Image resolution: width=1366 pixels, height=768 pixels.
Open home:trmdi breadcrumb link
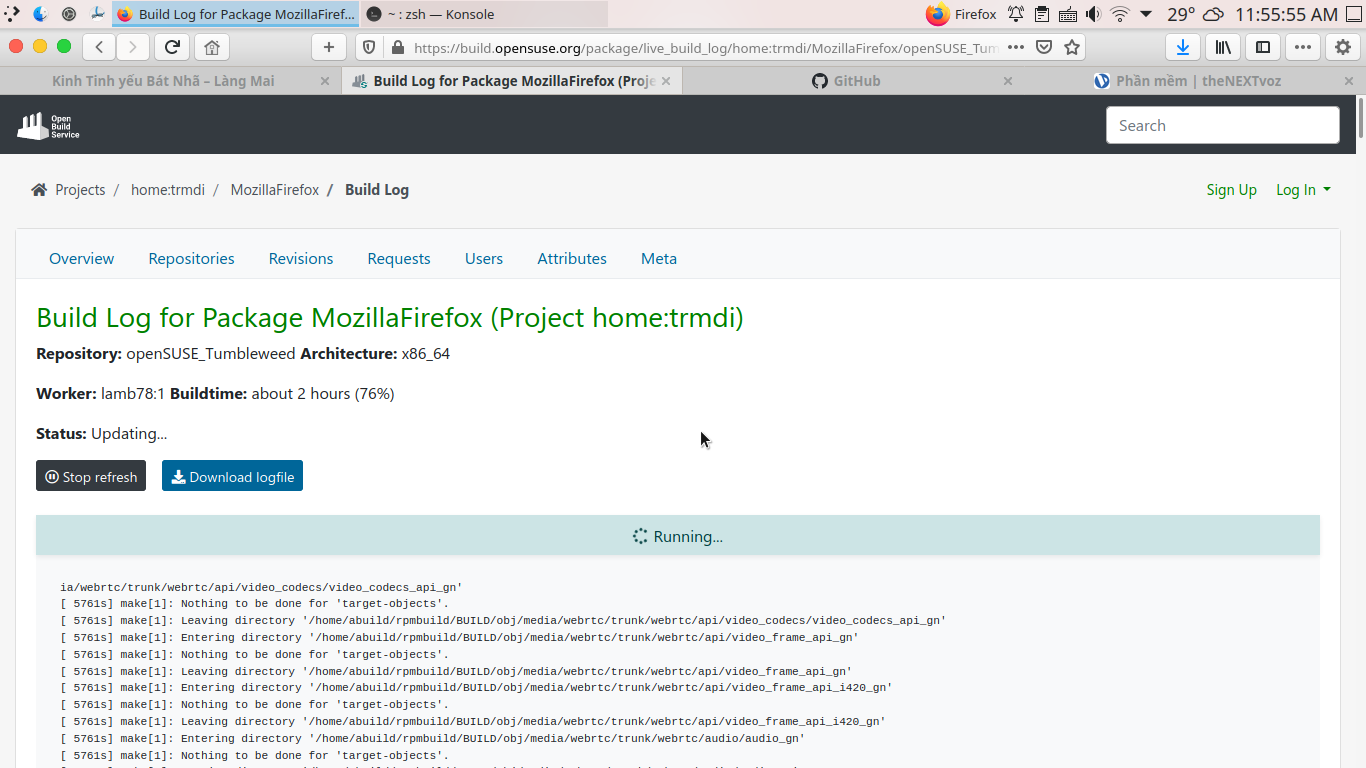tap(168, 190)
